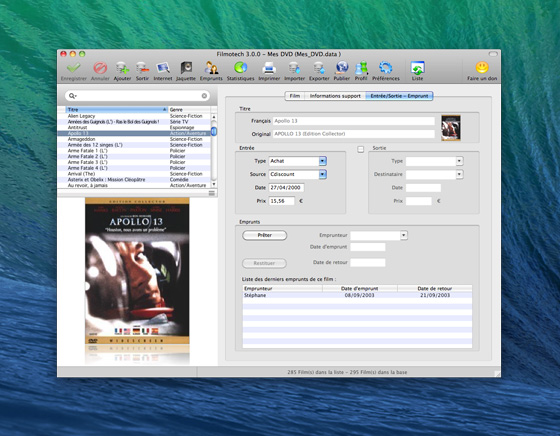This screenshot has height=436, width=560.
Task: Click the Date de retour field
Action: point(368,262)
